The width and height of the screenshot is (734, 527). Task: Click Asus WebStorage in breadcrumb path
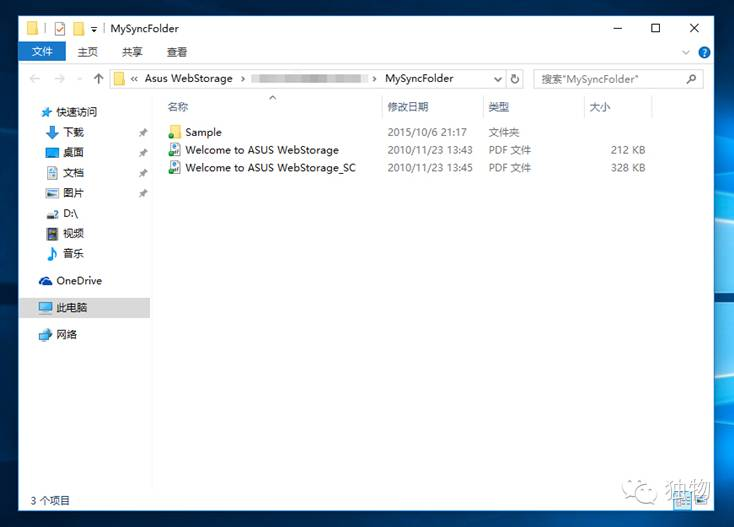[x=187, y=79]
